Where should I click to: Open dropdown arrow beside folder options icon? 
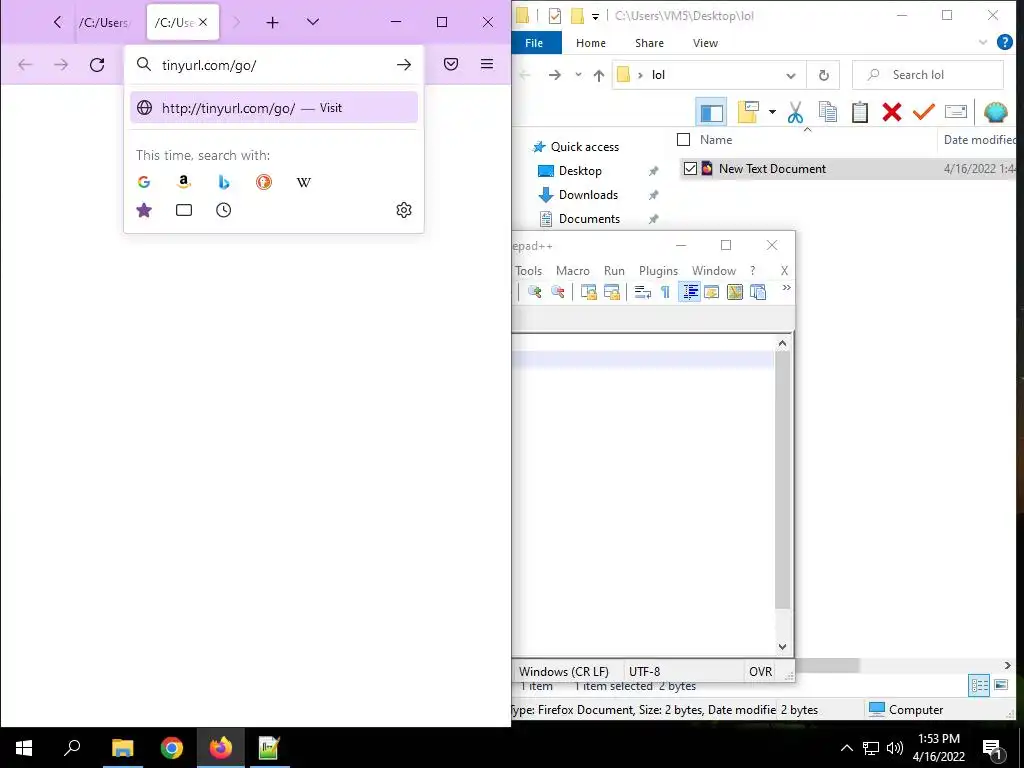772,112
